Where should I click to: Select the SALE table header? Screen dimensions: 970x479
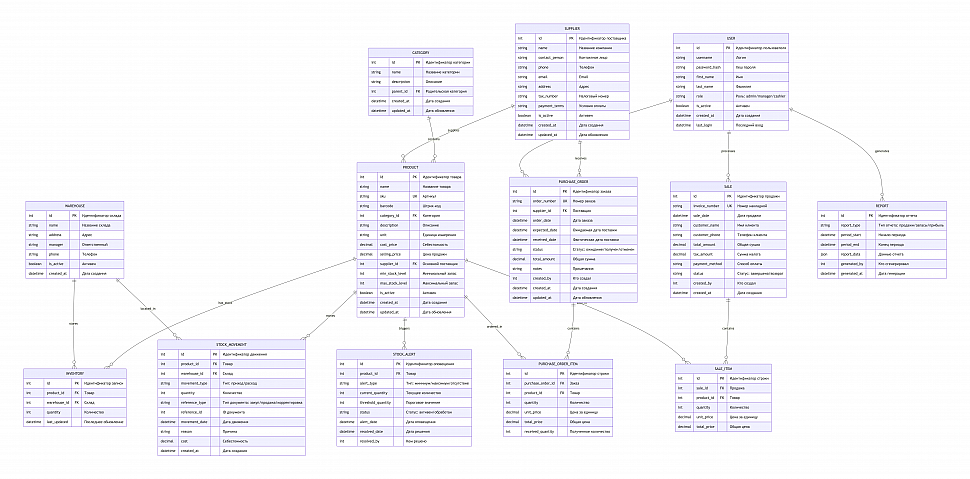(x=727, y=187)
